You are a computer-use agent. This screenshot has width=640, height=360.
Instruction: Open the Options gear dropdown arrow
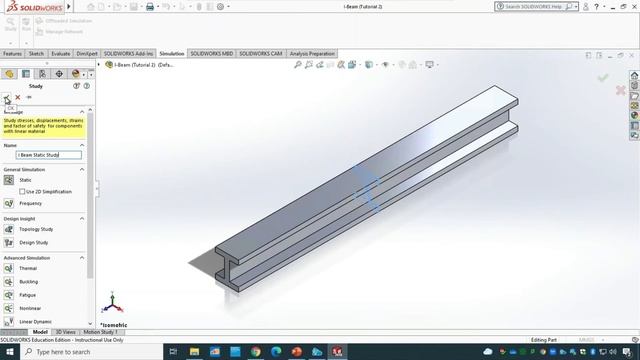(x=228, y=7)
